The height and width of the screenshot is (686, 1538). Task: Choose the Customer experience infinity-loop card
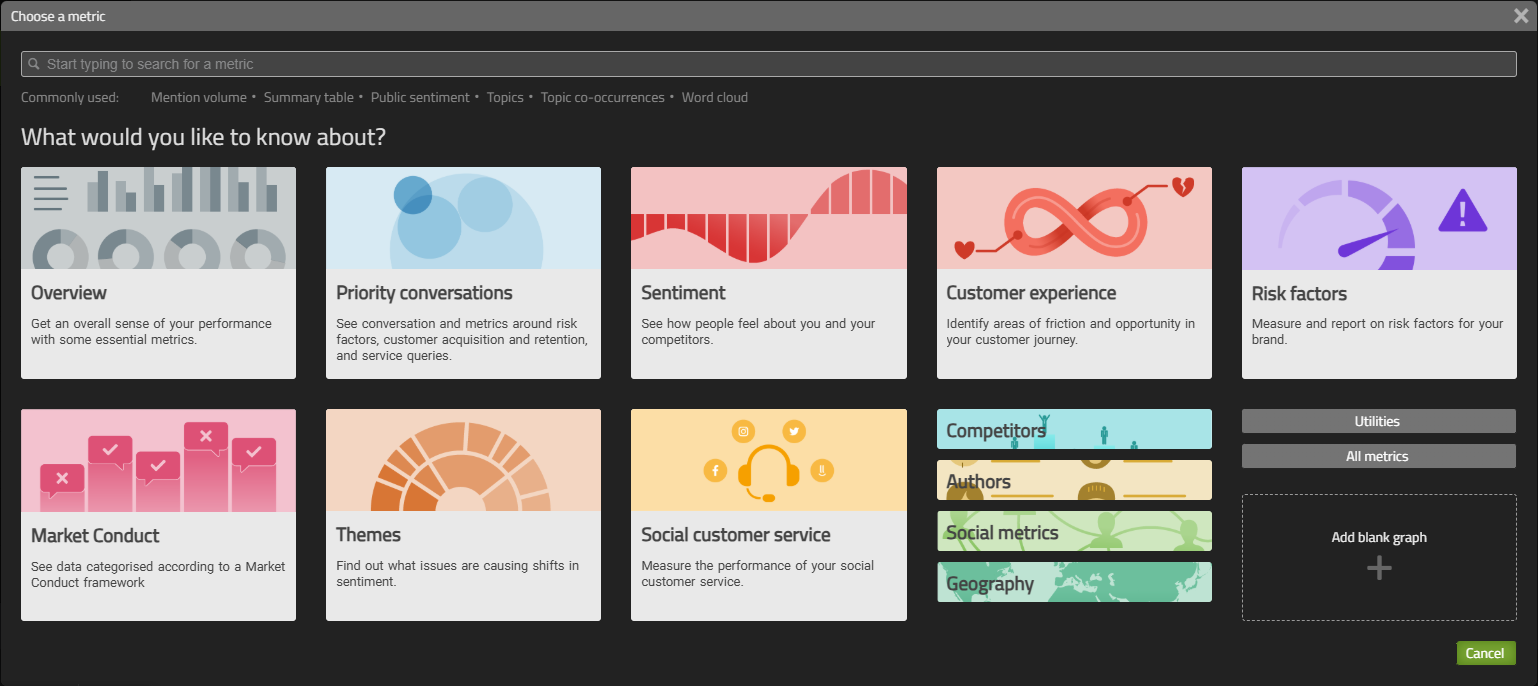click(x=1074, y=273)
